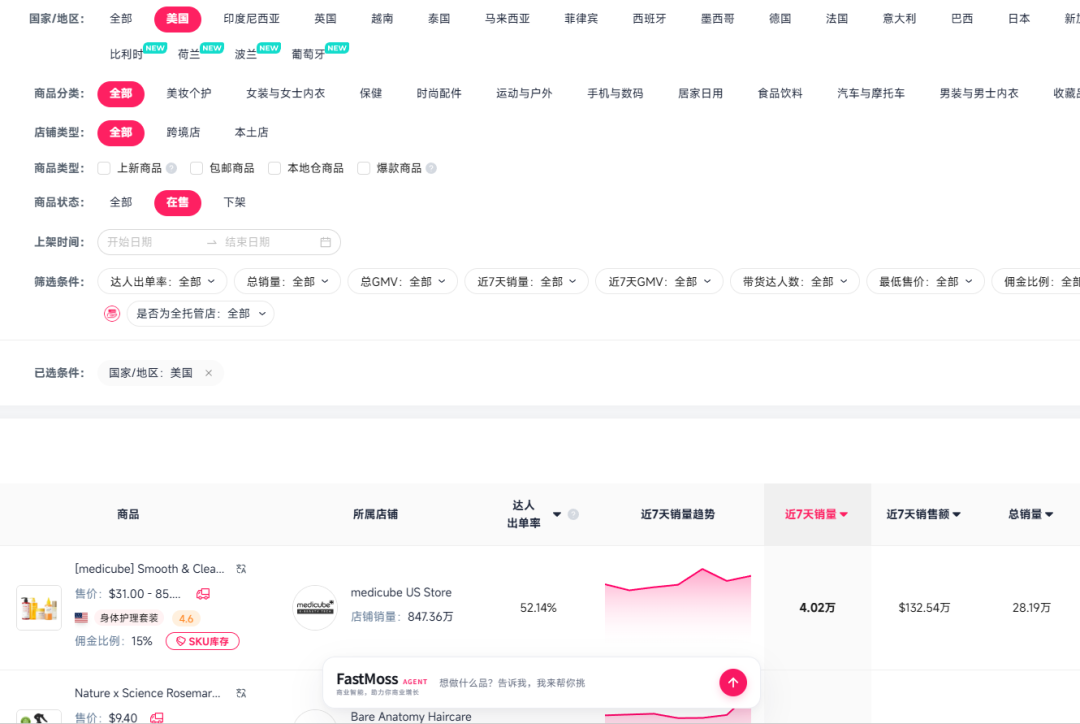Open Bare Anatomy Haircare store link
This screenshot has height=724, width=1080.
point(411,716)
